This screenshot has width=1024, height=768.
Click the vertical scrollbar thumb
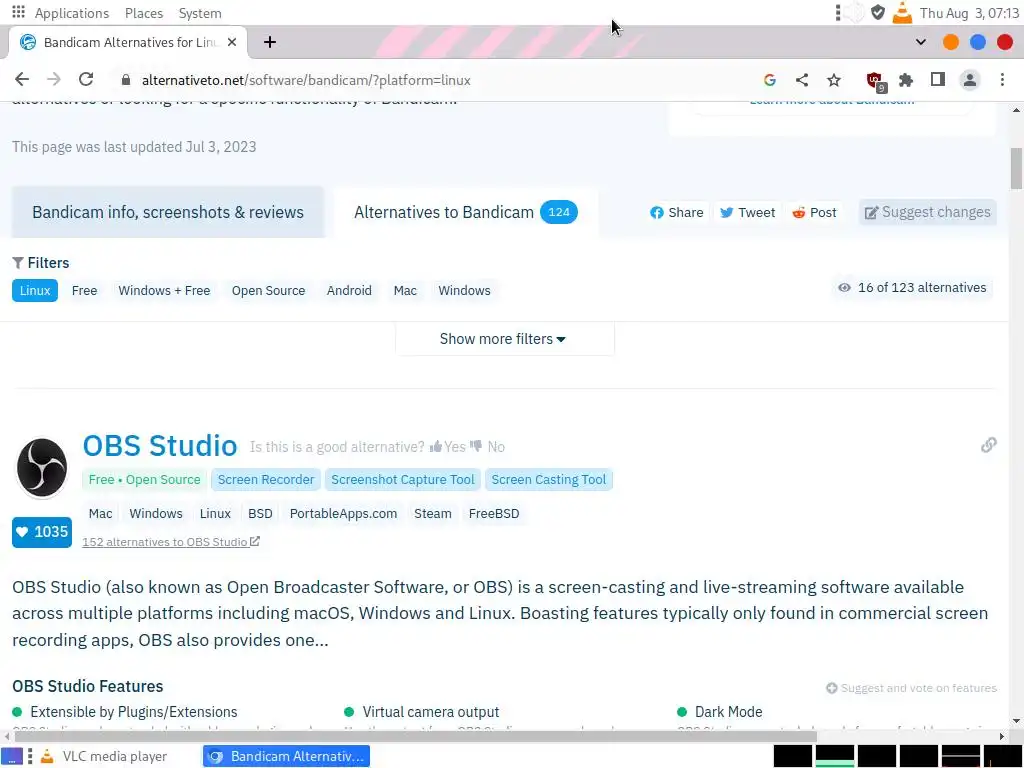(1016, 168)
